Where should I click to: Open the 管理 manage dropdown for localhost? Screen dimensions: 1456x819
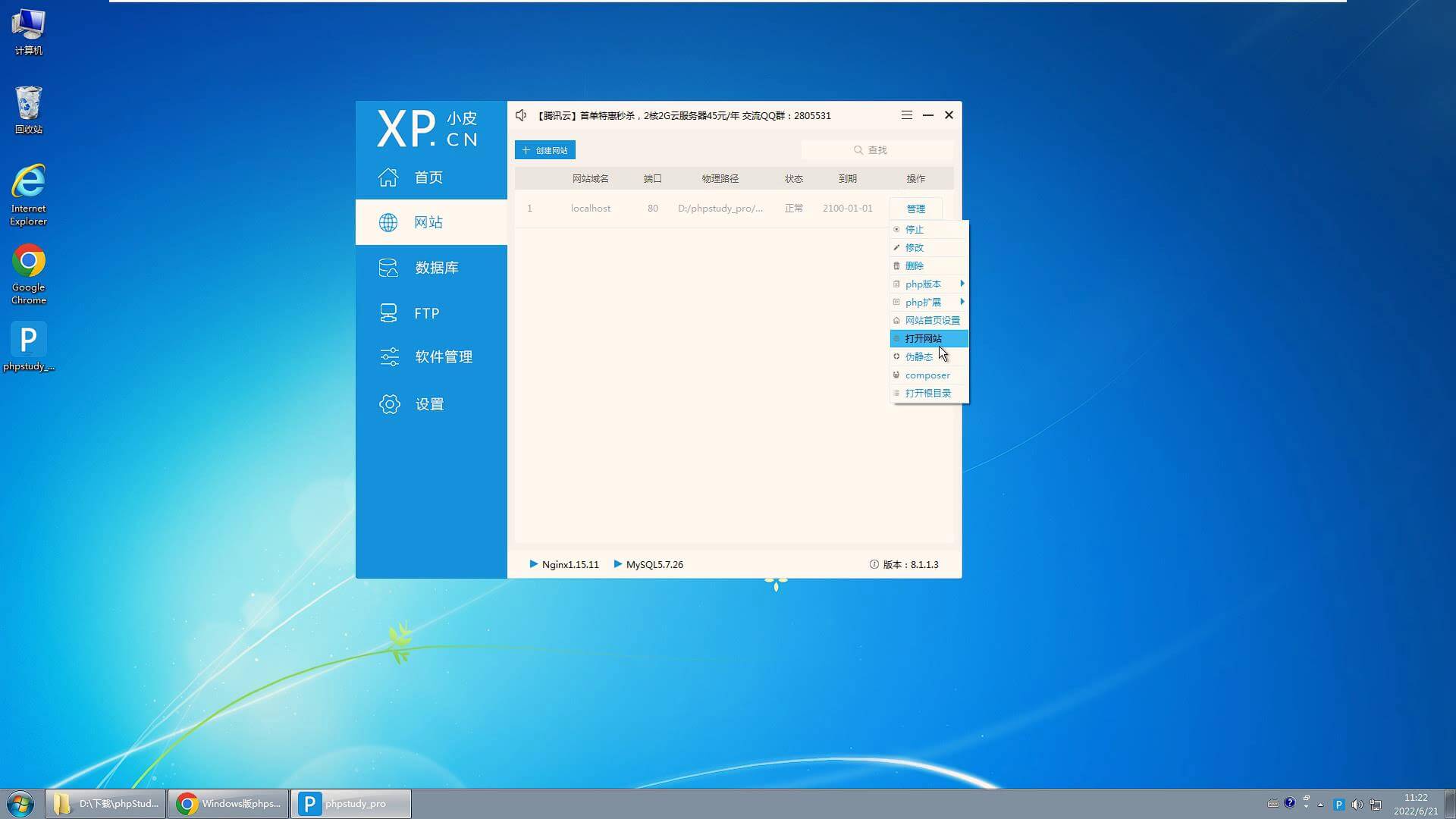(x=915, y=209)
